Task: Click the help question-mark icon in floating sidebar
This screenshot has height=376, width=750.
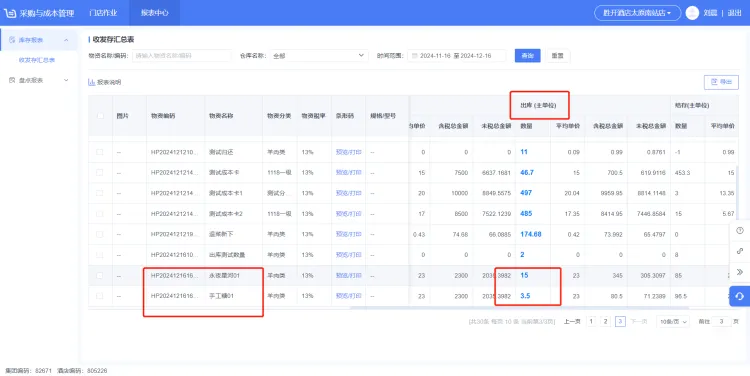Action: pos(739,231)
